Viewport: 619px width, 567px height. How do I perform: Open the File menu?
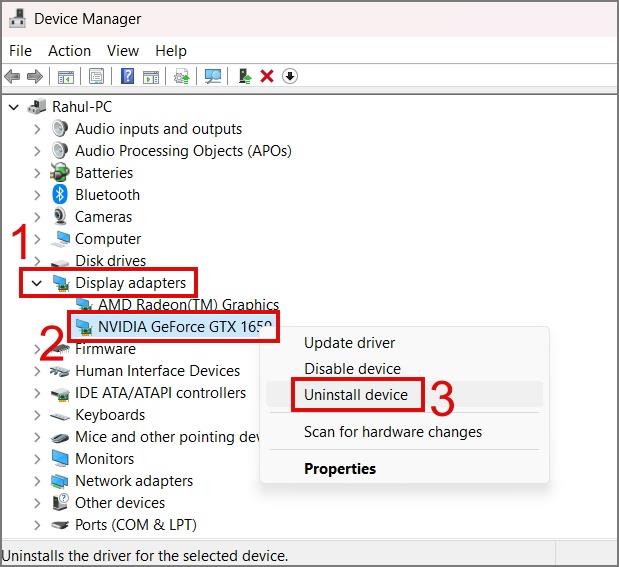pos(21,51)
